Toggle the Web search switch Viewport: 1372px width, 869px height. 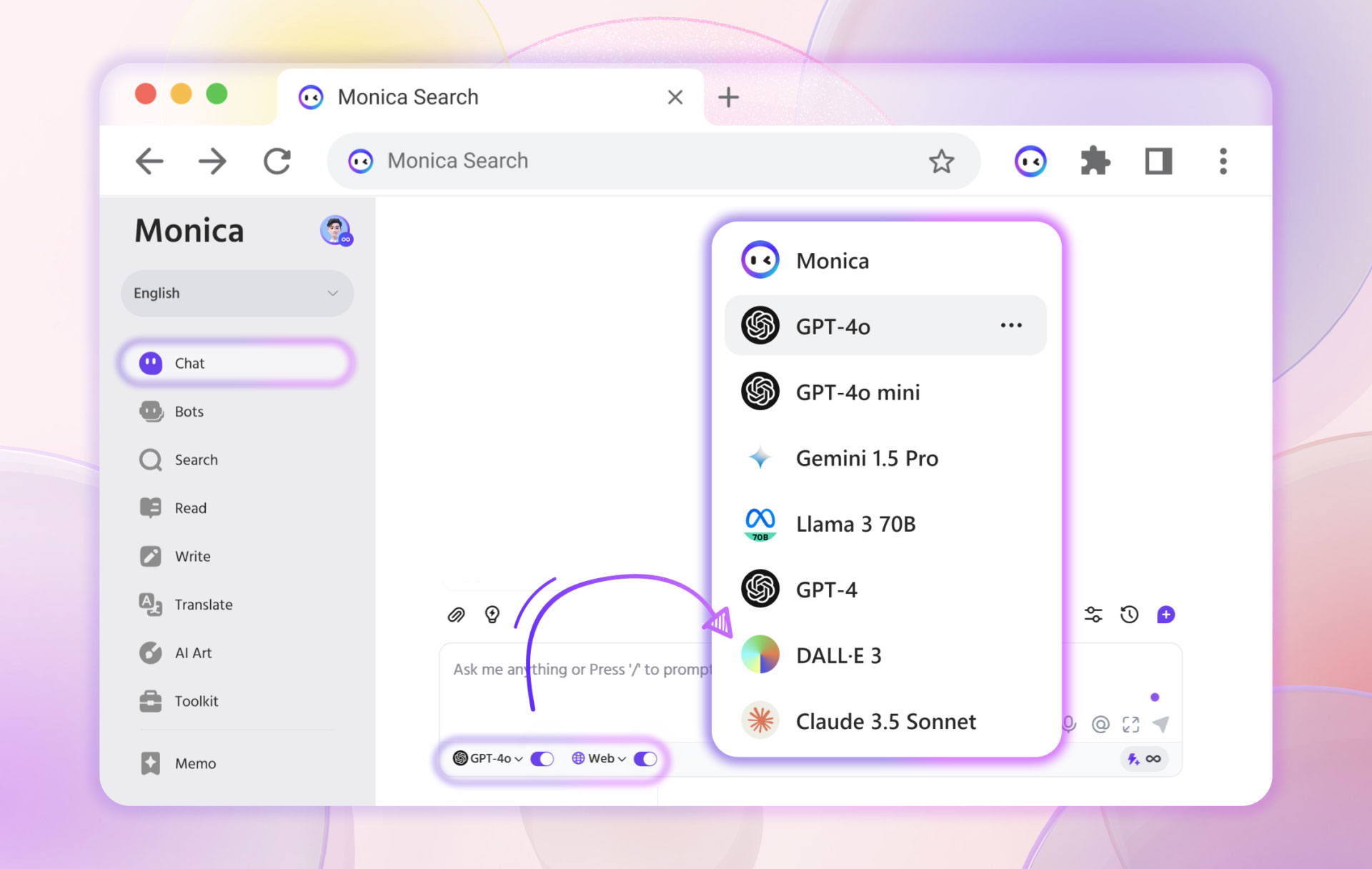click(x=645, y=759)
